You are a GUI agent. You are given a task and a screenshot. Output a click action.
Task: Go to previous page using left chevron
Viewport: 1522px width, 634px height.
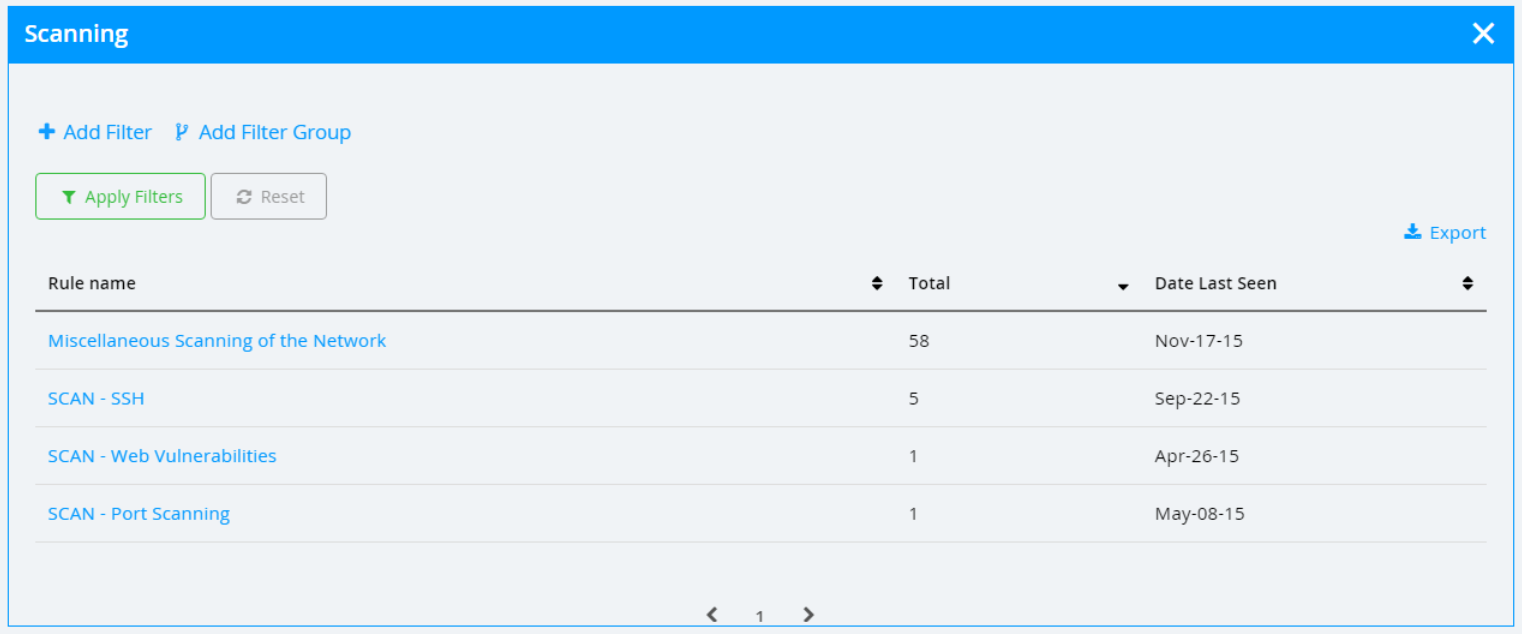(x=712, y=614)
